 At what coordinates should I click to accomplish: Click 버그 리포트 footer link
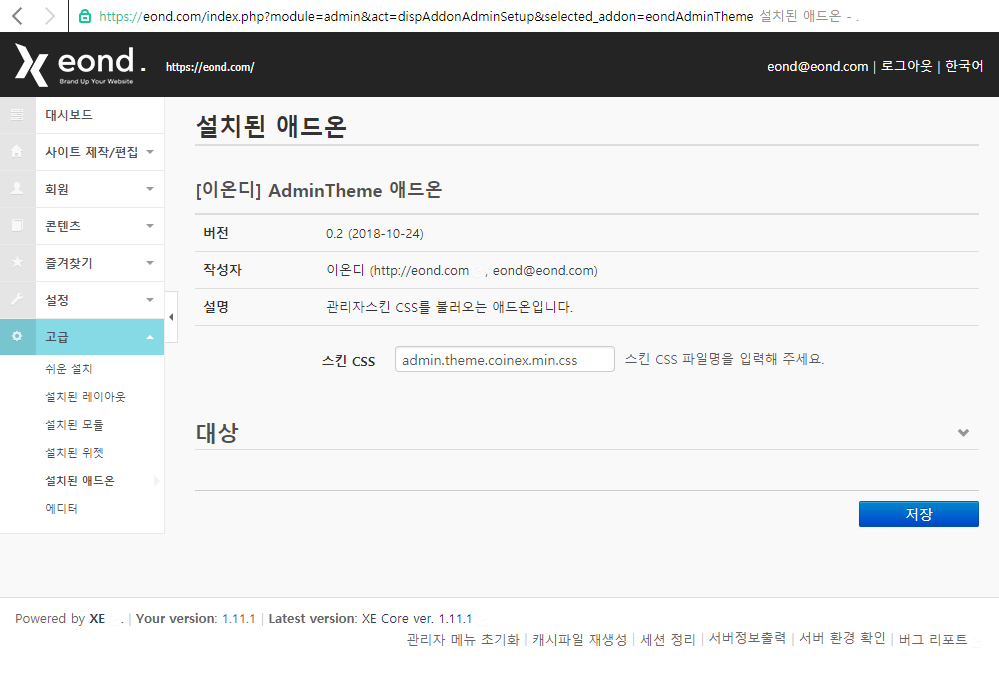point(933,639)
